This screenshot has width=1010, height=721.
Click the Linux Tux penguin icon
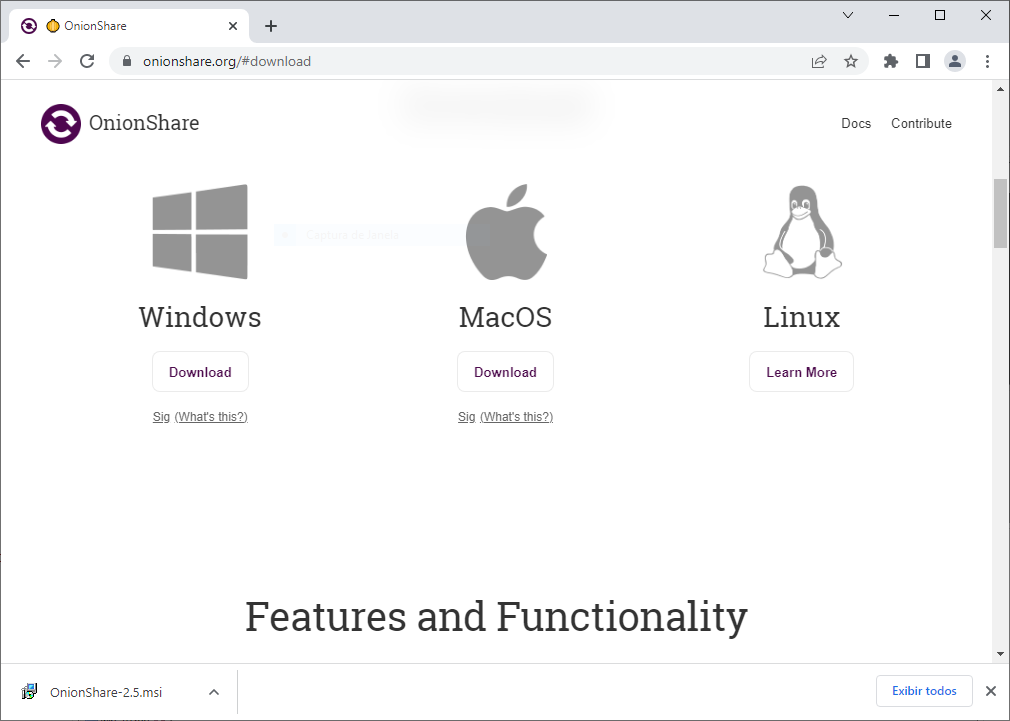tap(802, 232)
